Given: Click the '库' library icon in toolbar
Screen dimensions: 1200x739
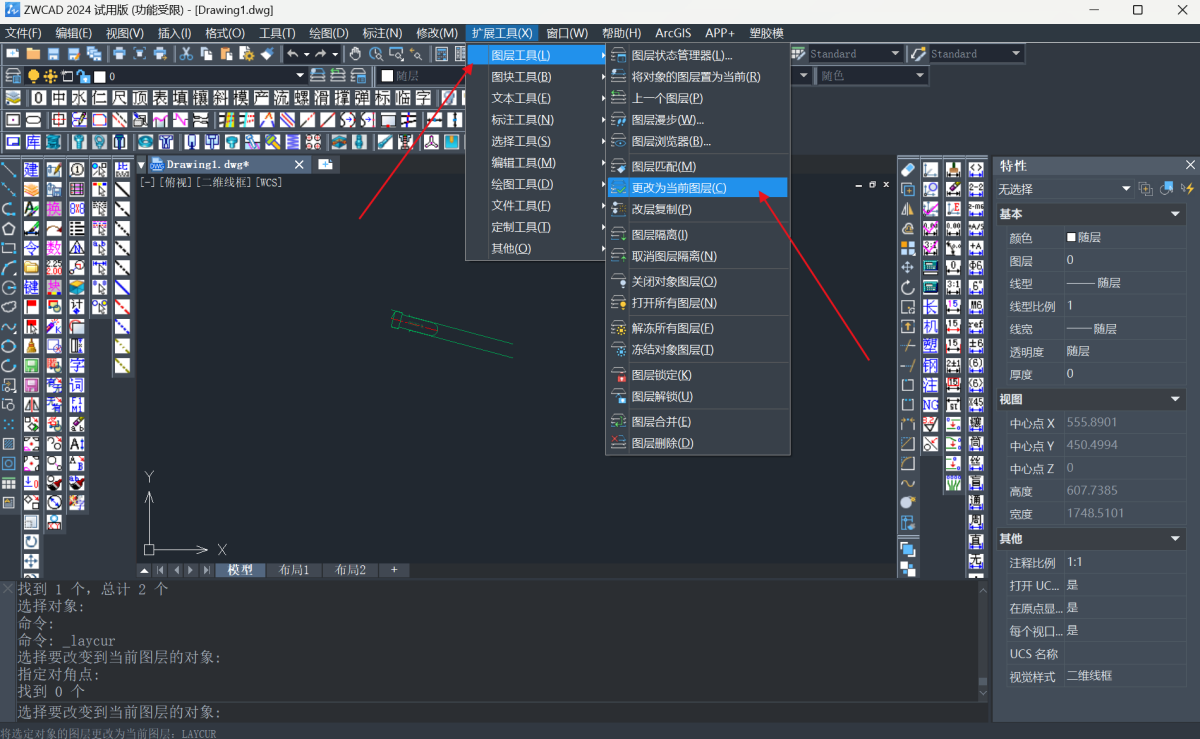Looking at the screenshot, I should 33,142.
